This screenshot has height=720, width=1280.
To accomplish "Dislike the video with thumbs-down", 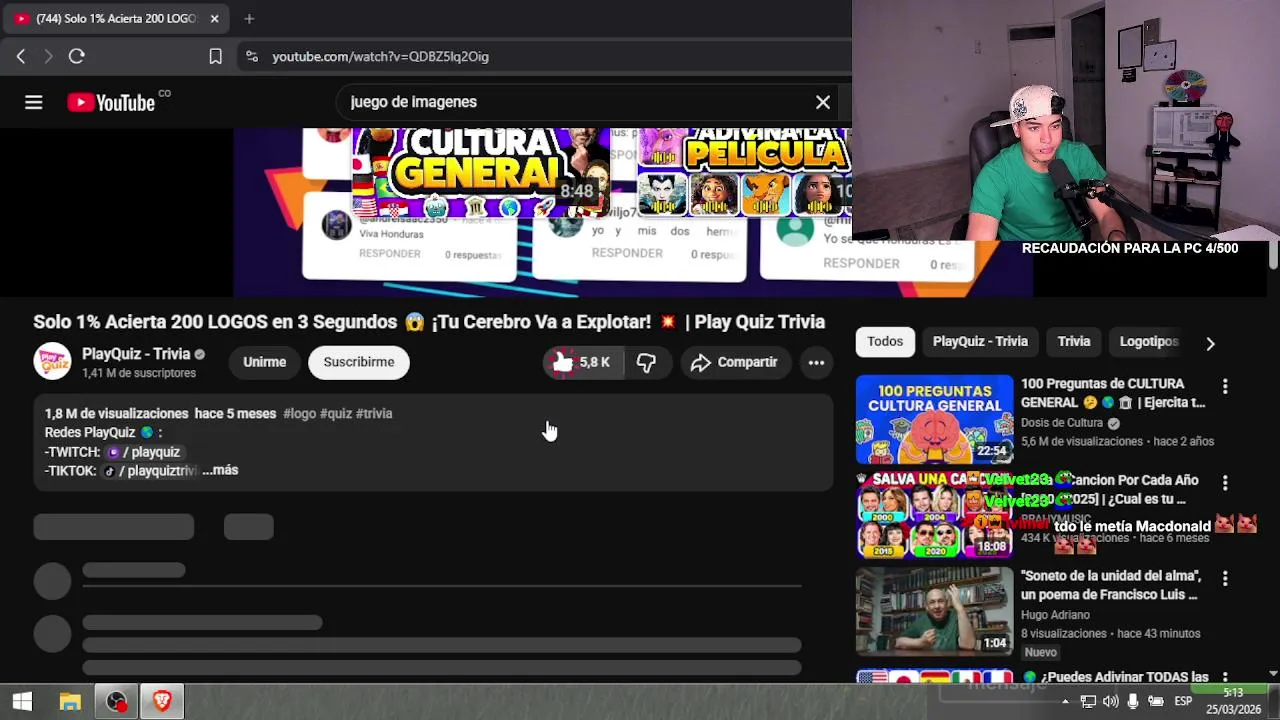I will (x=647, y=362).
